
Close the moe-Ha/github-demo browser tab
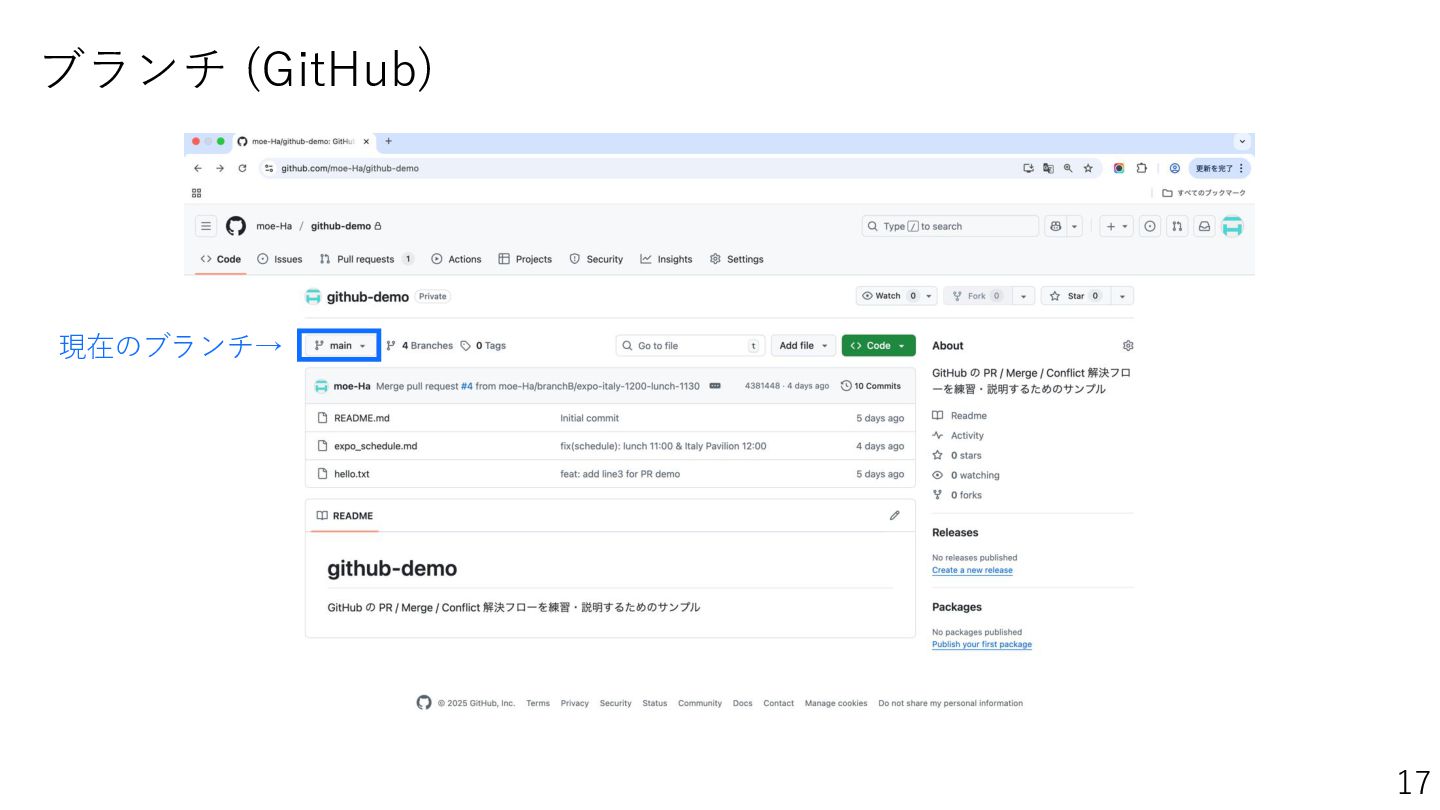click(x=366, y=141)
